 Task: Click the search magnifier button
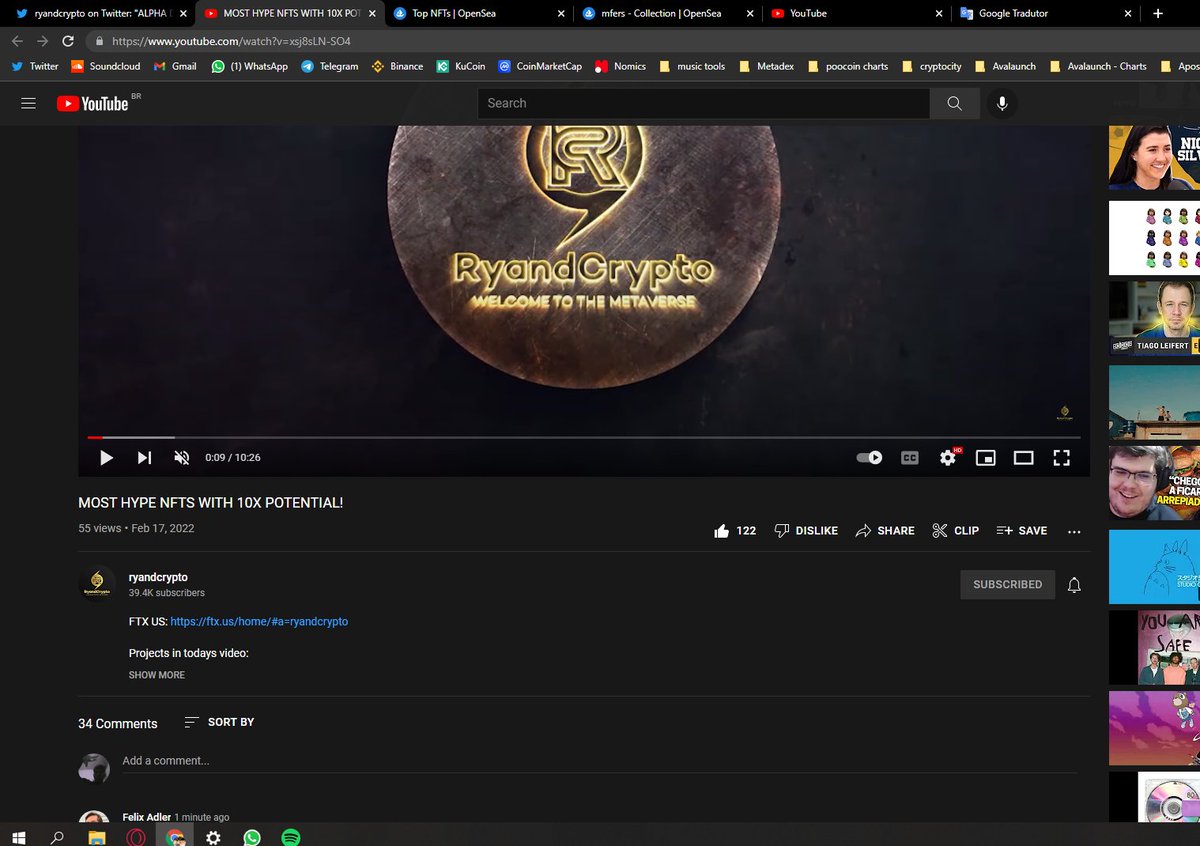tap(954, 103)
